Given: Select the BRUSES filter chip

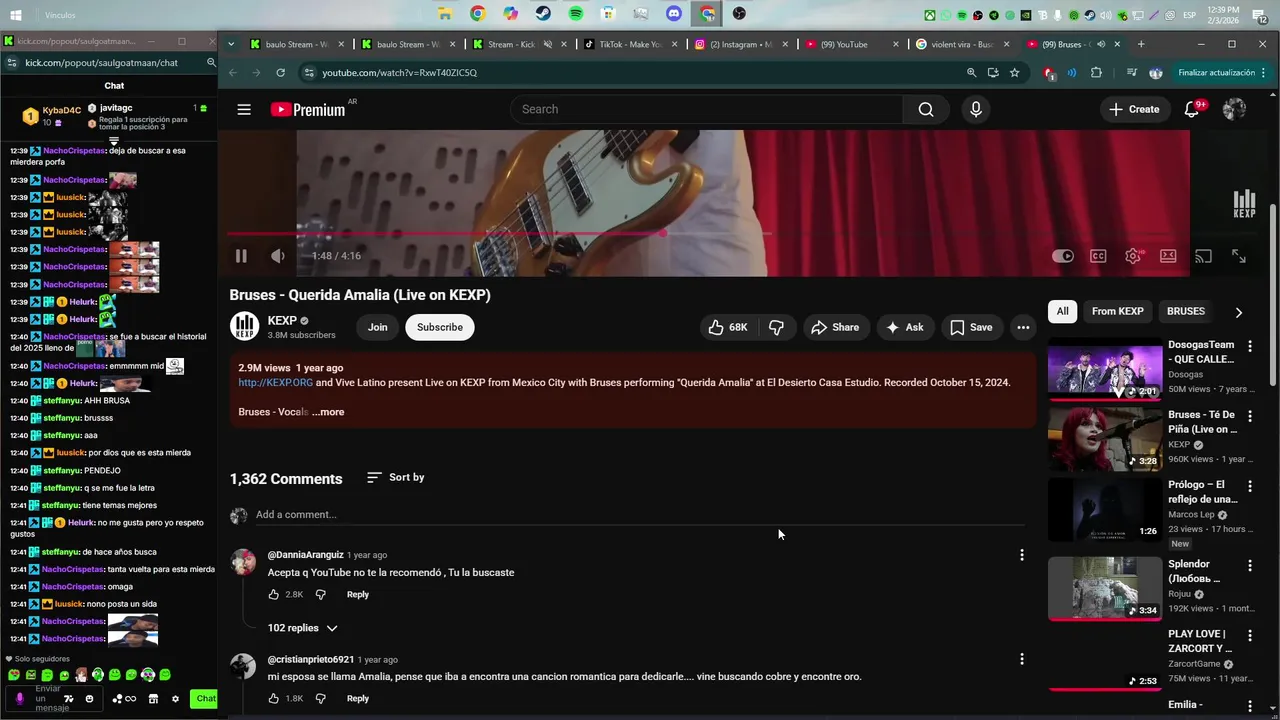Looking at the screenshot, I should 1186,311.
